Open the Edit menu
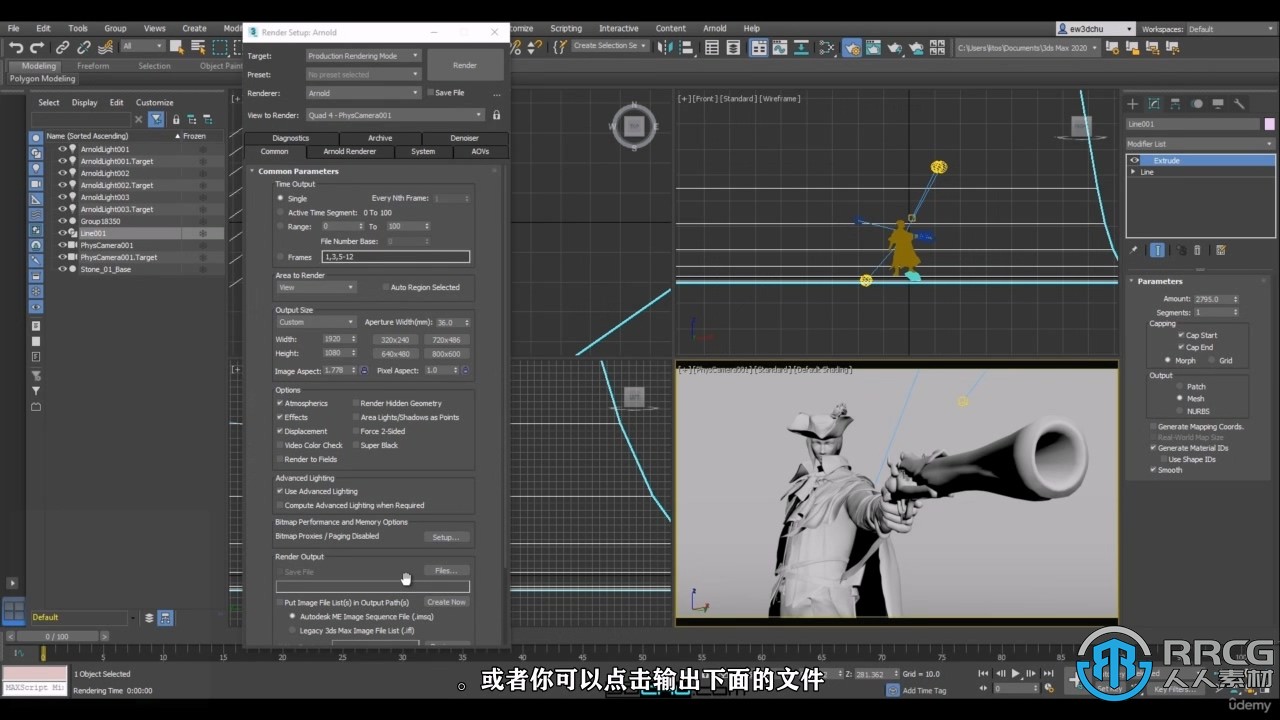Viewport: 1280px width, 720px height. coord(44,29)
